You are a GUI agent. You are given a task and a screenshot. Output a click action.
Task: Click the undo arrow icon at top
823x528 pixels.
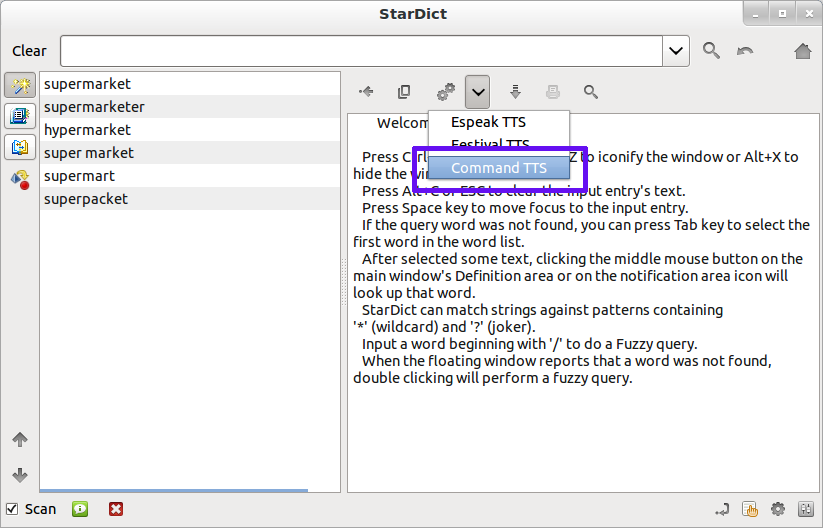tap(745, 51)
